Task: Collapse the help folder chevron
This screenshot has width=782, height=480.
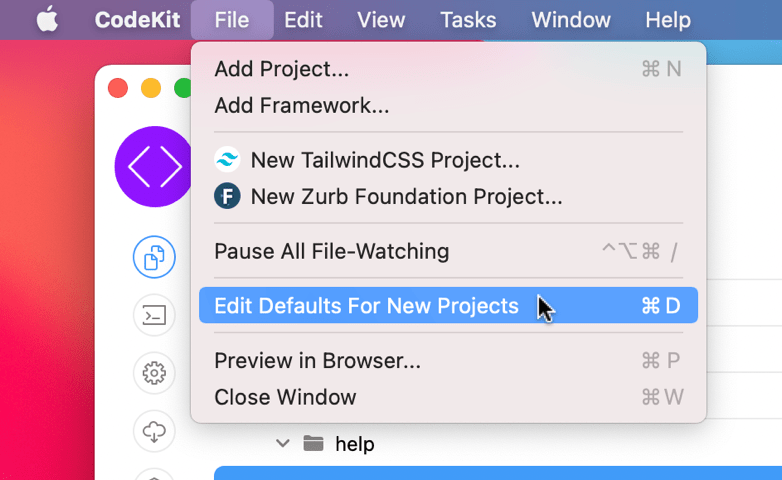Action: pos(283,443)
